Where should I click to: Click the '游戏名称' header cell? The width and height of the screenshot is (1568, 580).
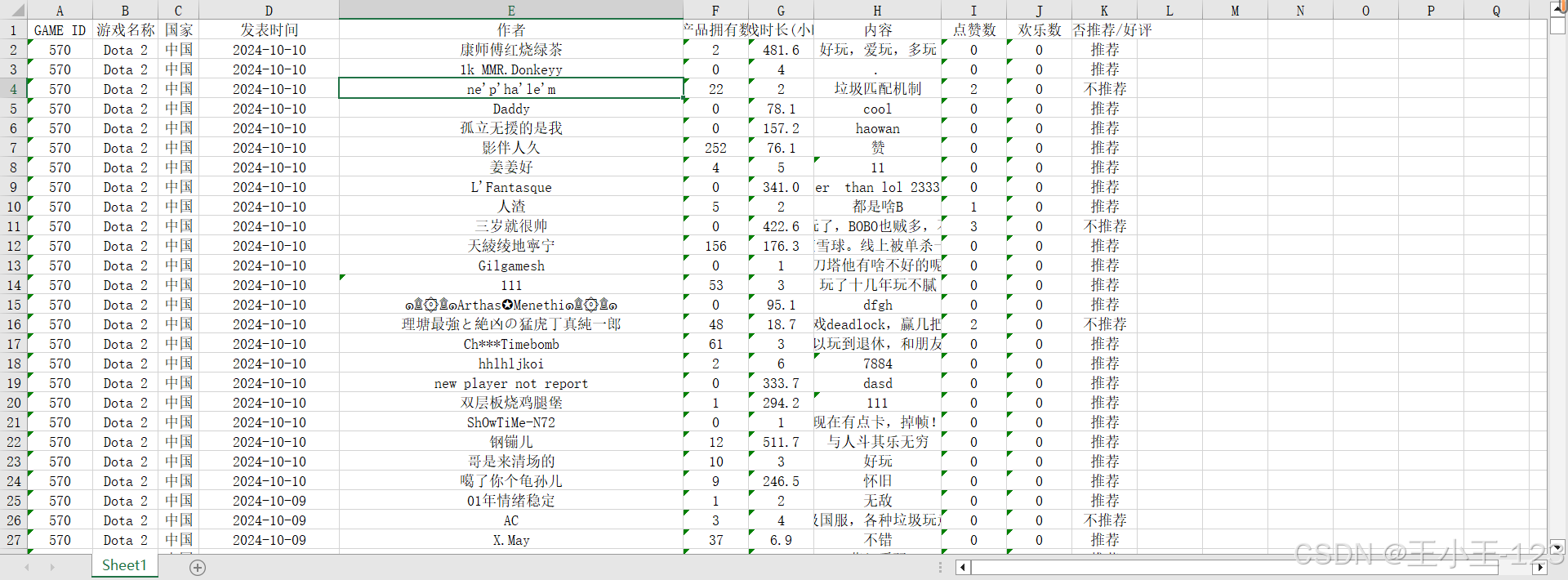[125, 30]
